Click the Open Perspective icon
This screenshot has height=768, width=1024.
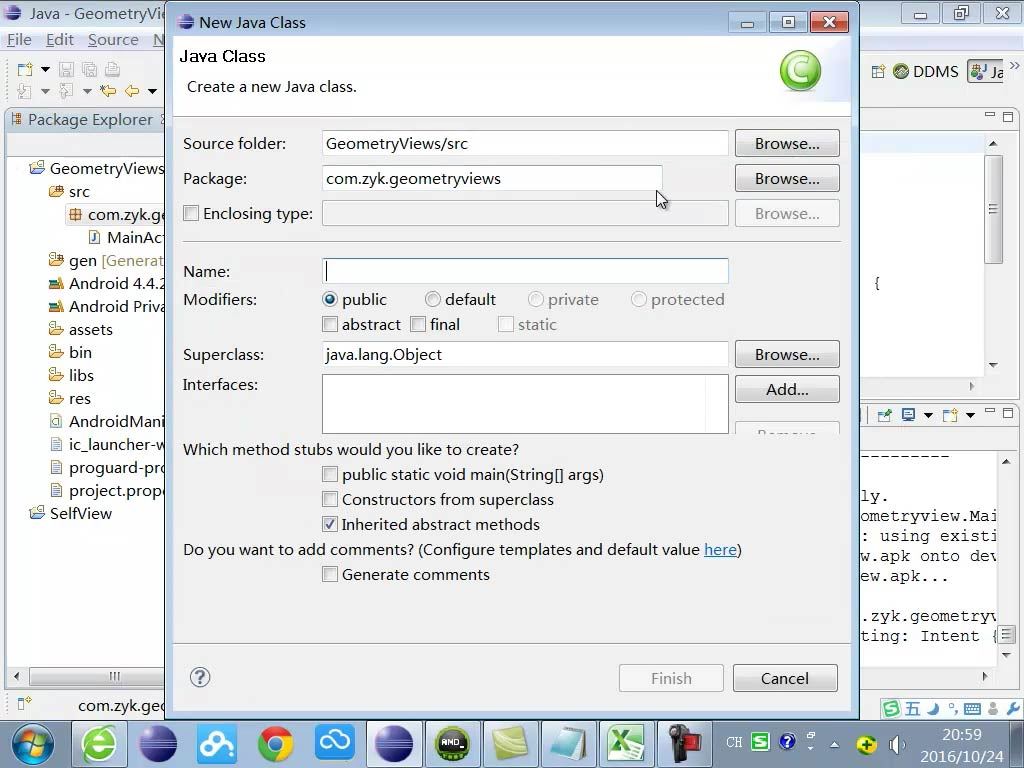(x=878, y=72)
